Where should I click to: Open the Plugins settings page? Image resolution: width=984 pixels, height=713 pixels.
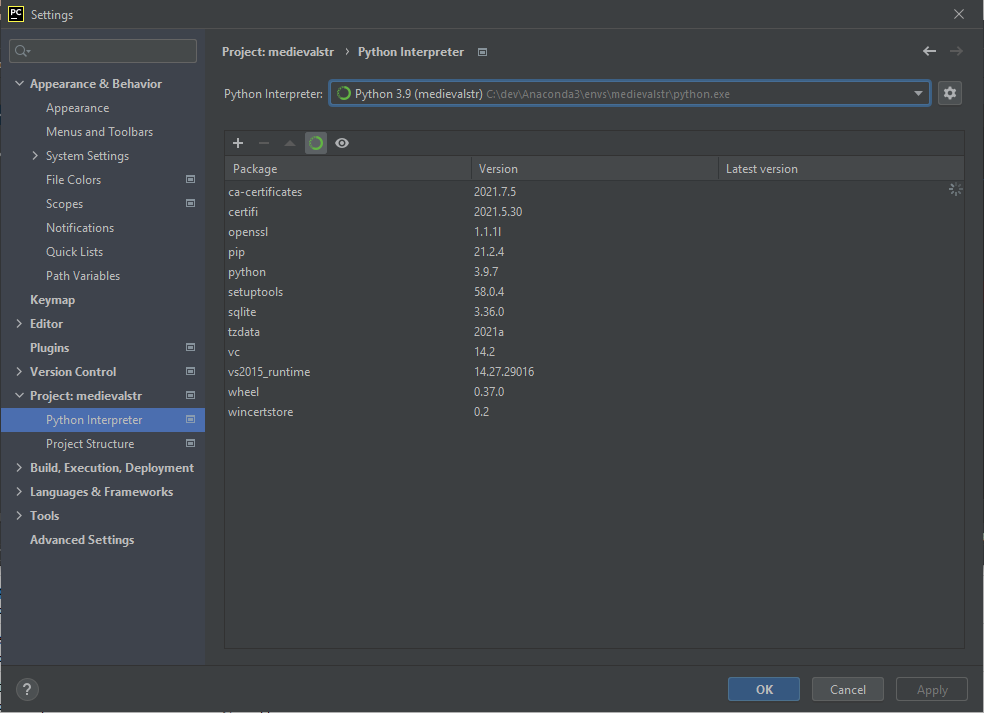(50, 347)
